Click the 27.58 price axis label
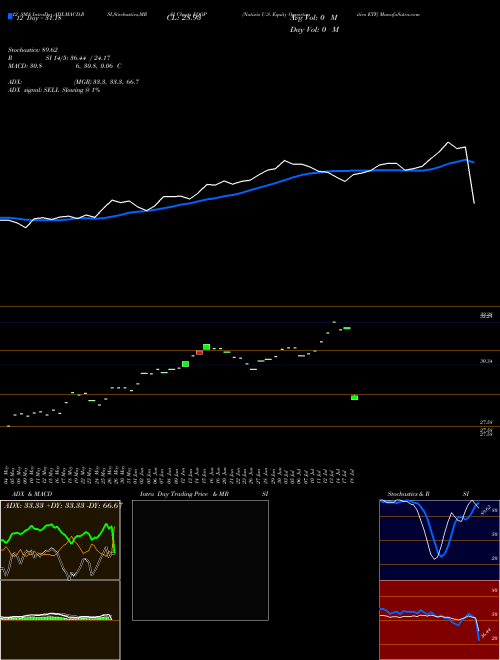The image size is (500, 660). coord(486,422)
